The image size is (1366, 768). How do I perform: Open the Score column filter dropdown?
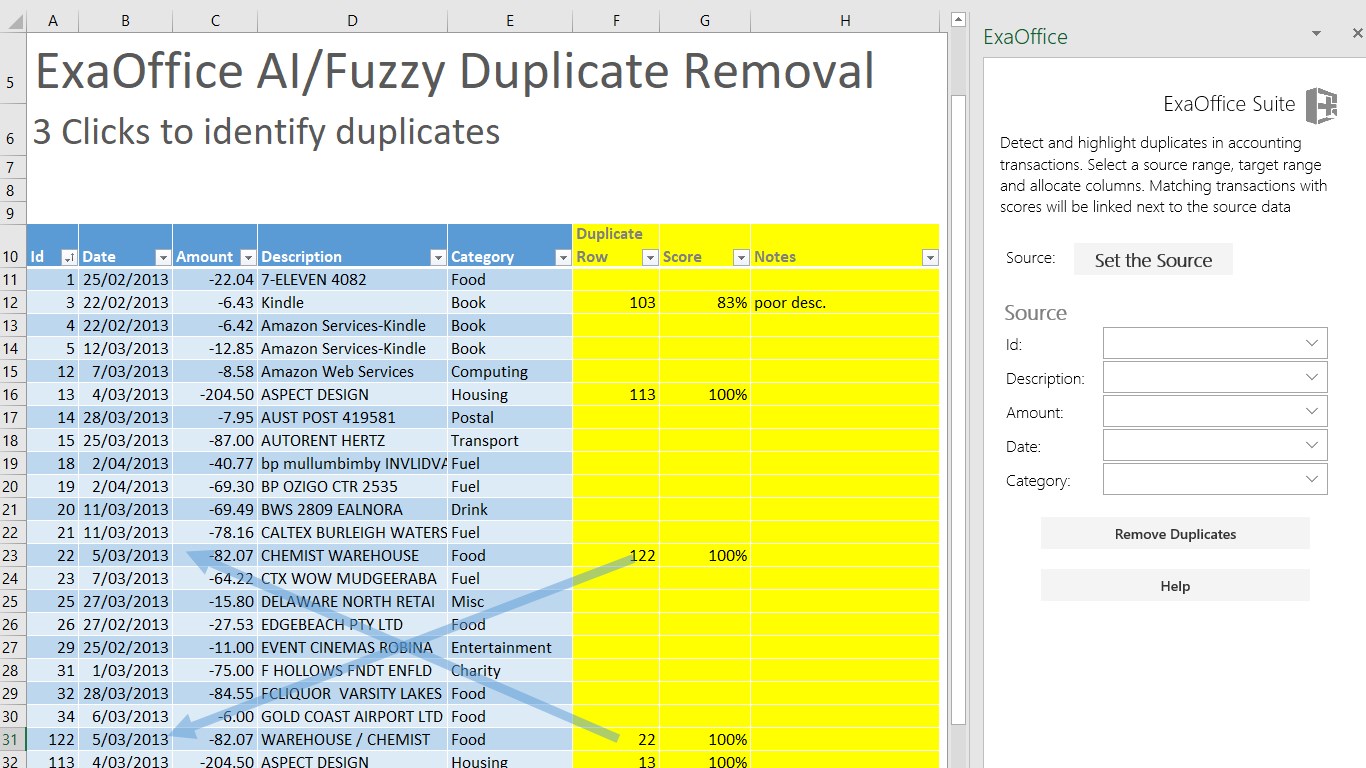[740, 257]
